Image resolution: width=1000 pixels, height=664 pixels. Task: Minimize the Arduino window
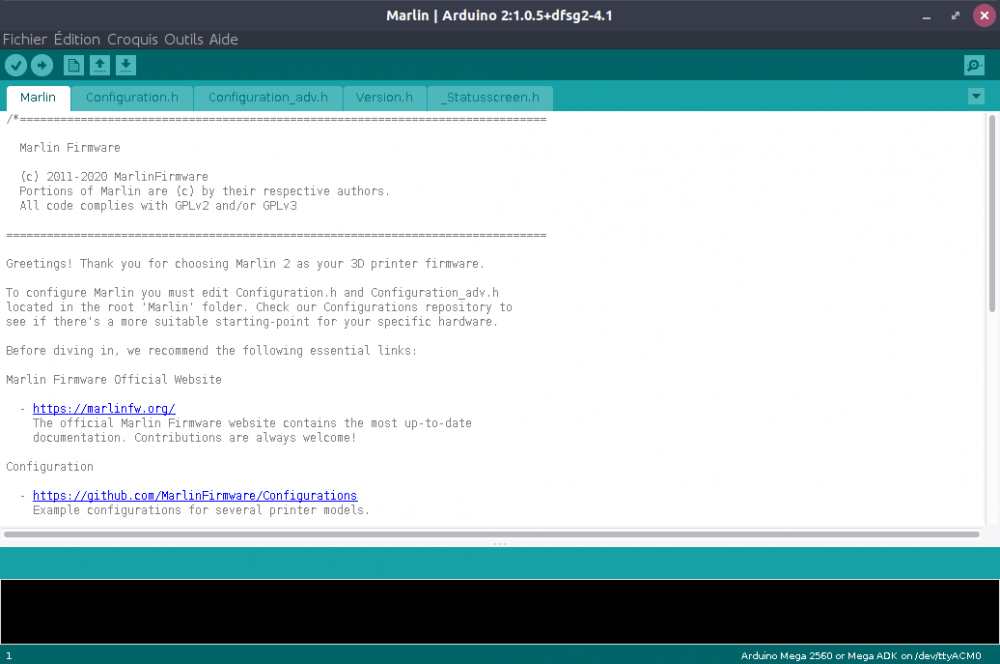[927, 16]
